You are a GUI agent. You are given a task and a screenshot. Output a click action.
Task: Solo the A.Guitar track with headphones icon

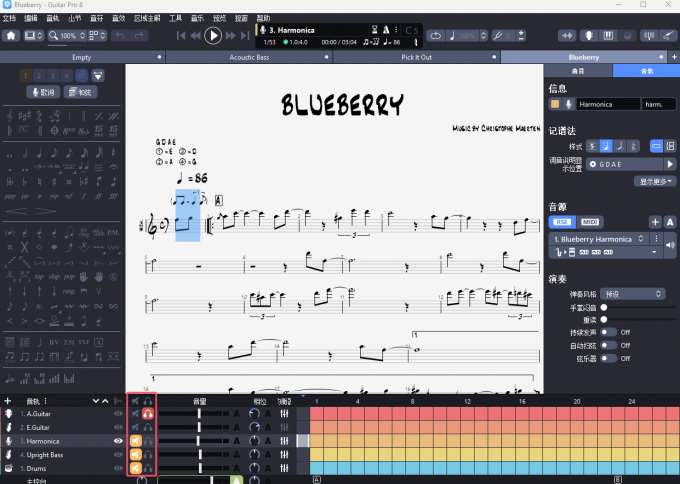tap(148, 413)
